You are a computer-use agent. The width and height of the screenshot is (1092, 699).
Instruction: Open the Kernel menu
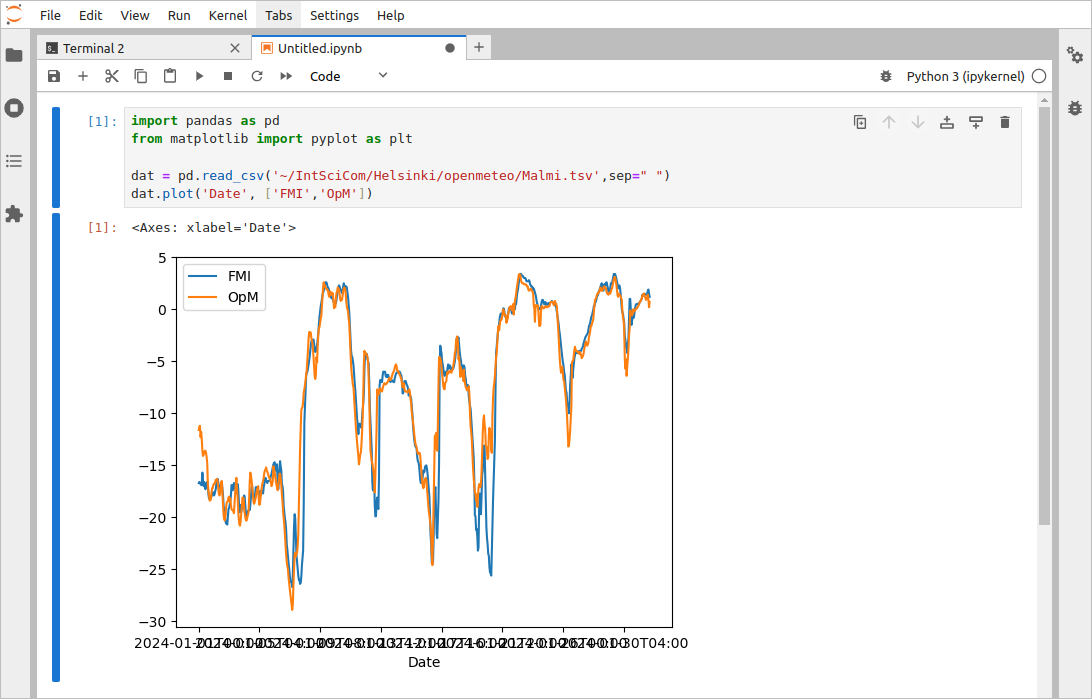[x=228, y=15]
